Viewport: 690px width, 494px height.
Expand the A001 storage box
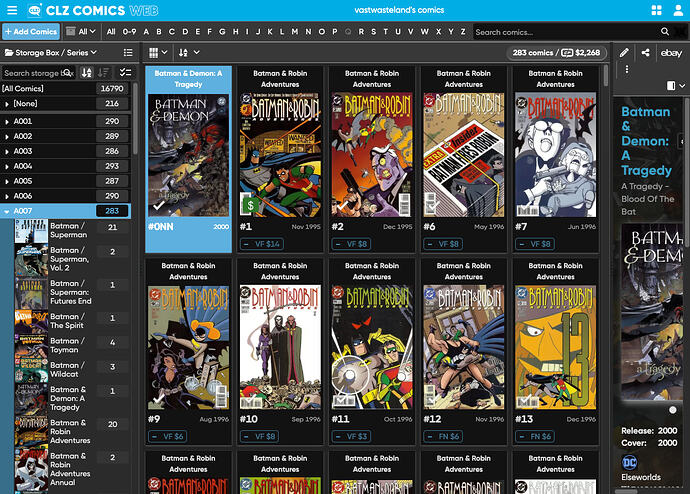pyautogui.click(x=7, y=121)
